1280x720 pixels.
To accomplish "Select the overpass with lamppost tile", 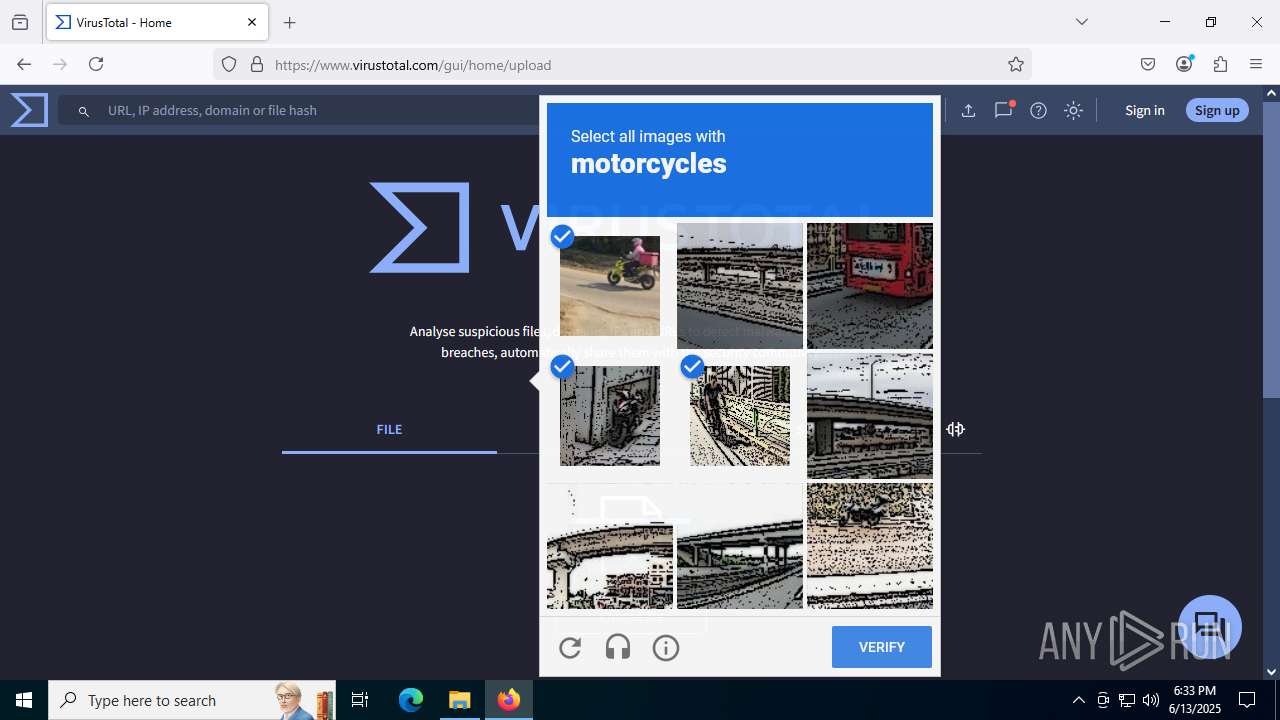I will [870, 416].
